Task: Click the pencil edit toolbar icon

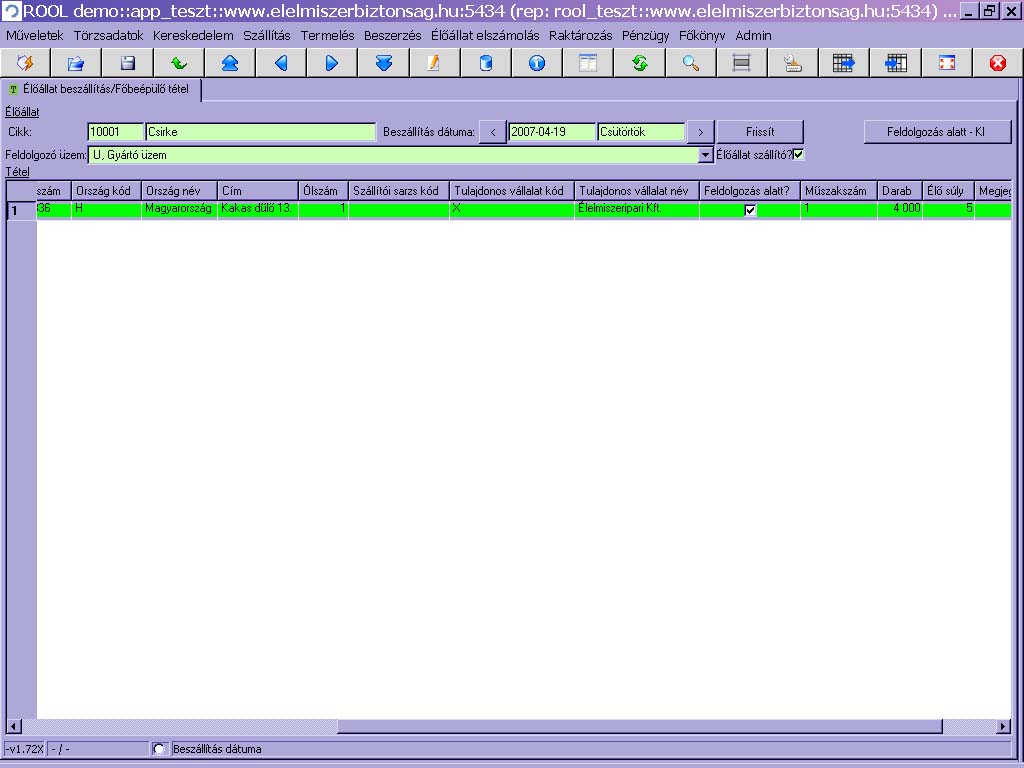Action: tap(434, 63)
